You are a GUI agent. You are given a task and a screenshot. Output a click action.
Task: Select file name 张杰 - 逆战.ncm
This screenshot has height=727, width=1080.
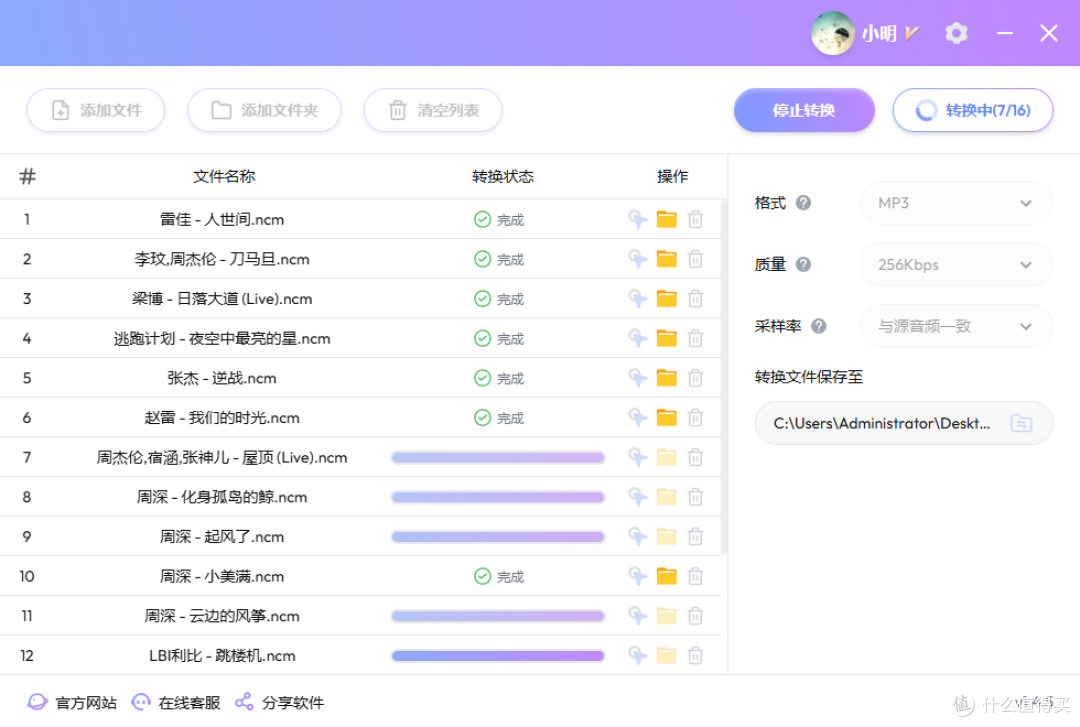point(222,378)
